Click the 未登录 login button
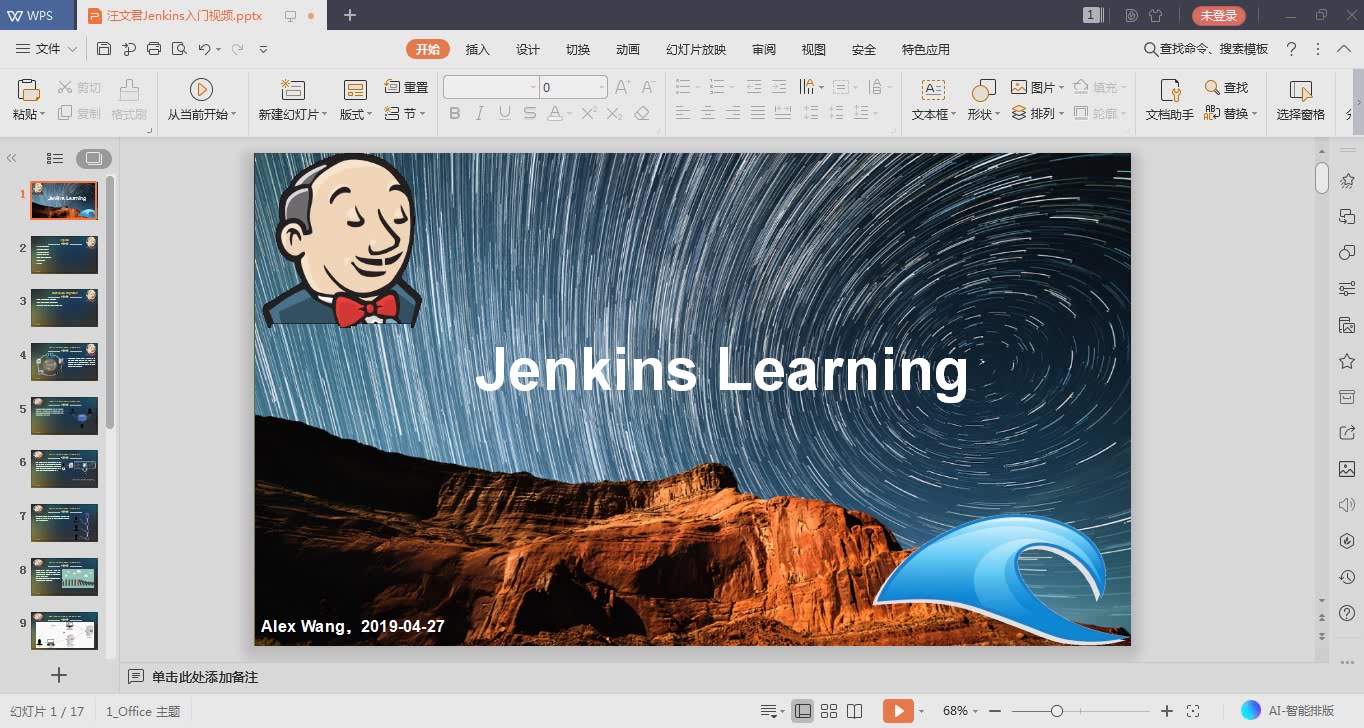The height and width of the screenshot is (728, 1364). [x=1219, y=15]
